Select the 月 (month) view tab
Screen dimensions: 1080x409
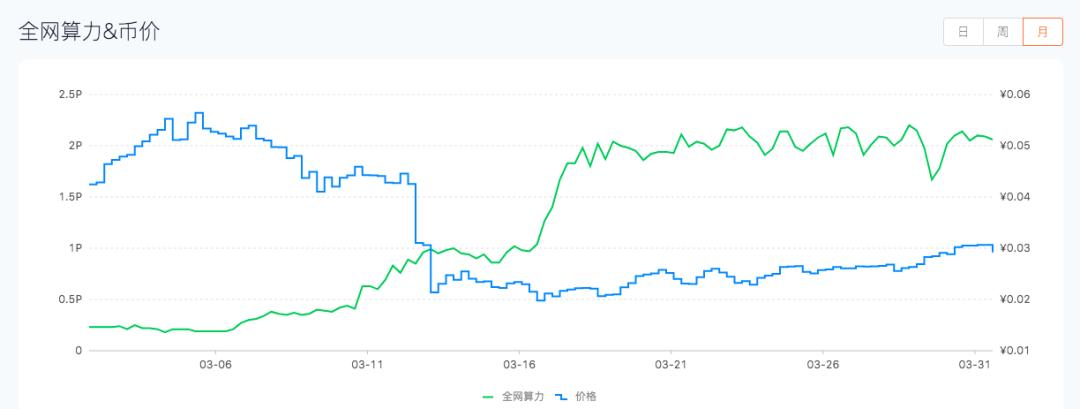[x=1043, y=32]
